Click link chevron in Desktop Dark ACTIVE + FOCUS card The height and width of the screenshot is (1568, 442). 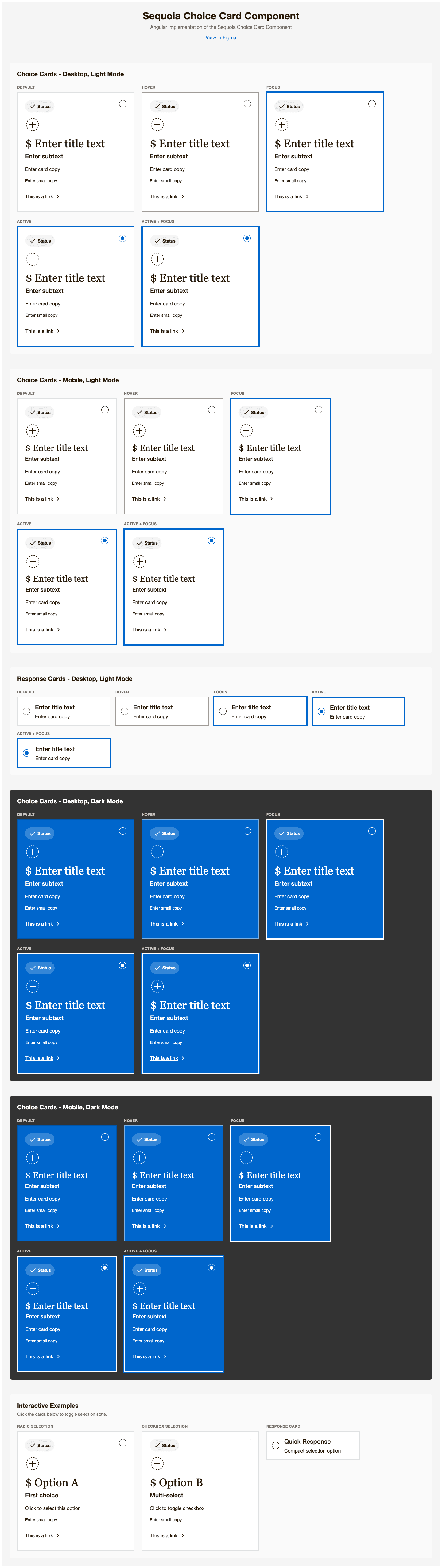coord(183,1058)
